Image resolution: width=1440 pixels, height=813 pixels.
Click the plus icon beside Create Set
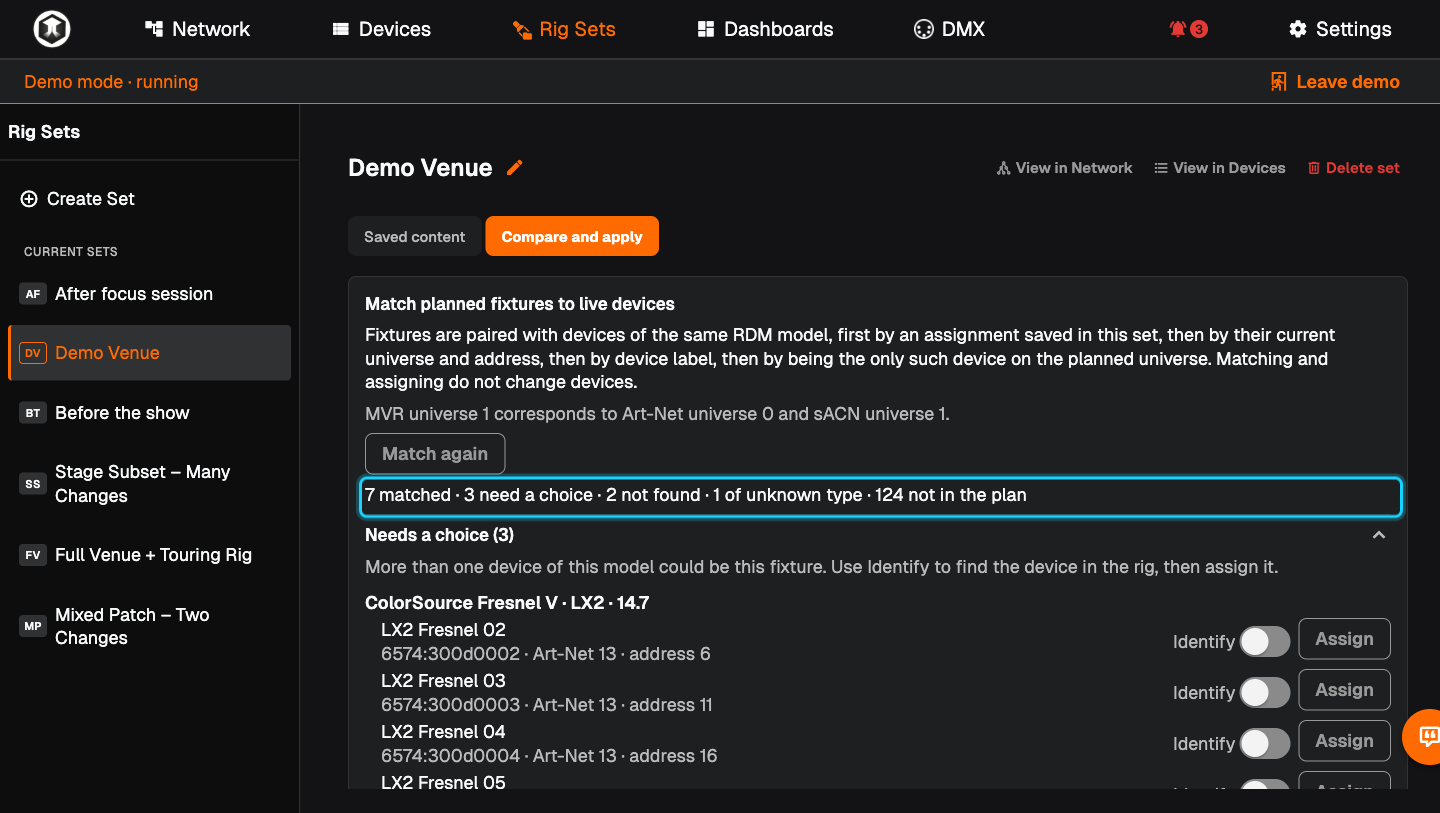coord(29,199)
